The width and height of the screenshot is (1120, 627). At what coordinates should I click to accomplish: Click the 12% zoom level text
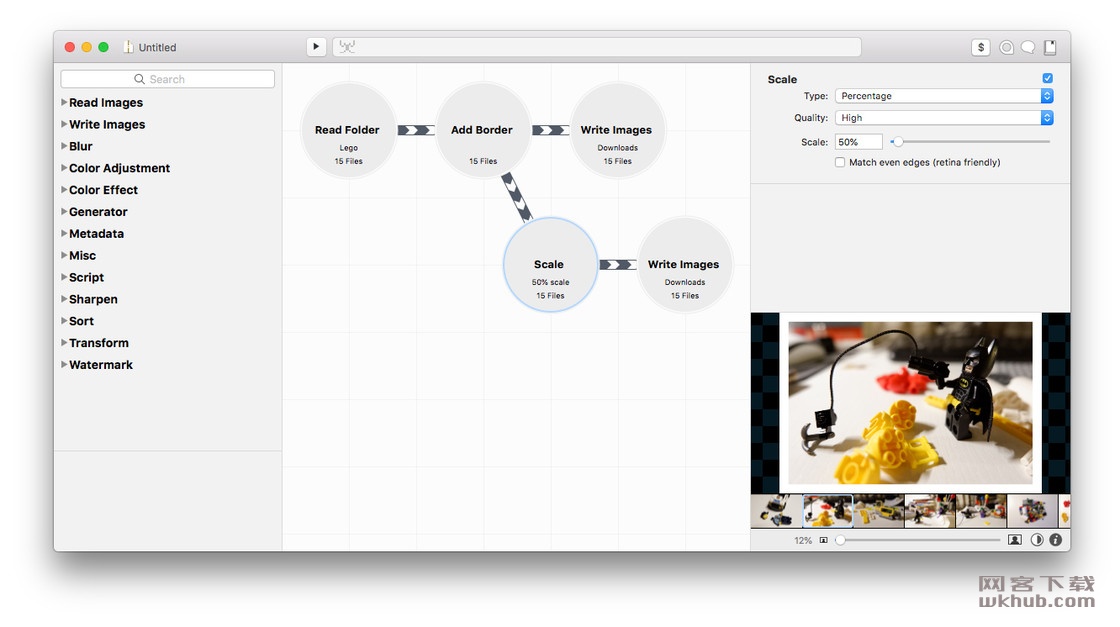point(803,541)
